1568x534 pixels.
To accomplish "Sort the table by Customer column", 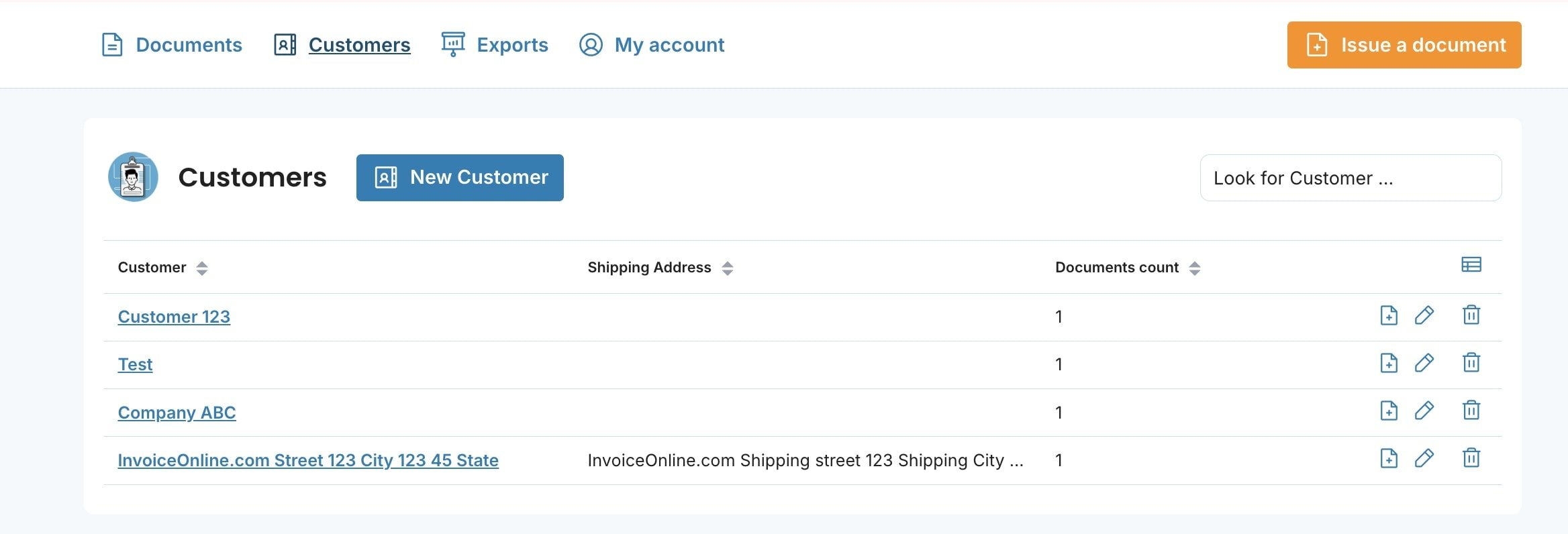I will click(x=201, y=268).
